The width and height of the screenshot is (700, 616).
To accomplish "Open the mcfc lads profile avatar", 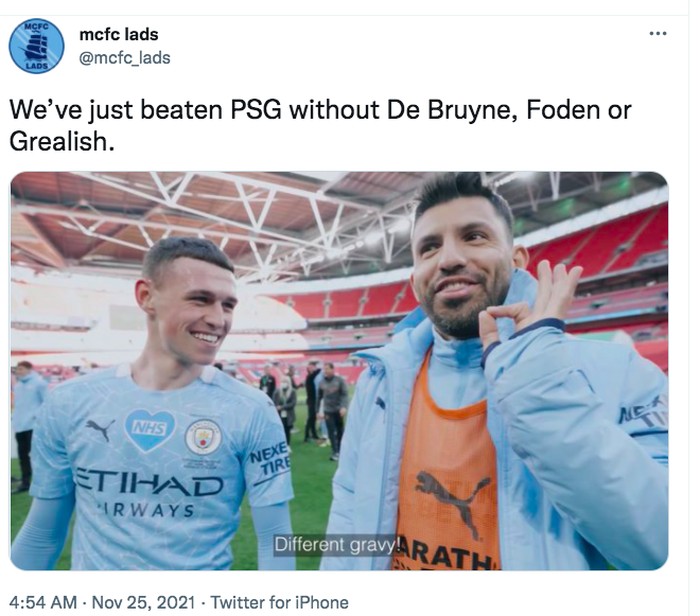I will pyautogui.click(x=37, y=46).
